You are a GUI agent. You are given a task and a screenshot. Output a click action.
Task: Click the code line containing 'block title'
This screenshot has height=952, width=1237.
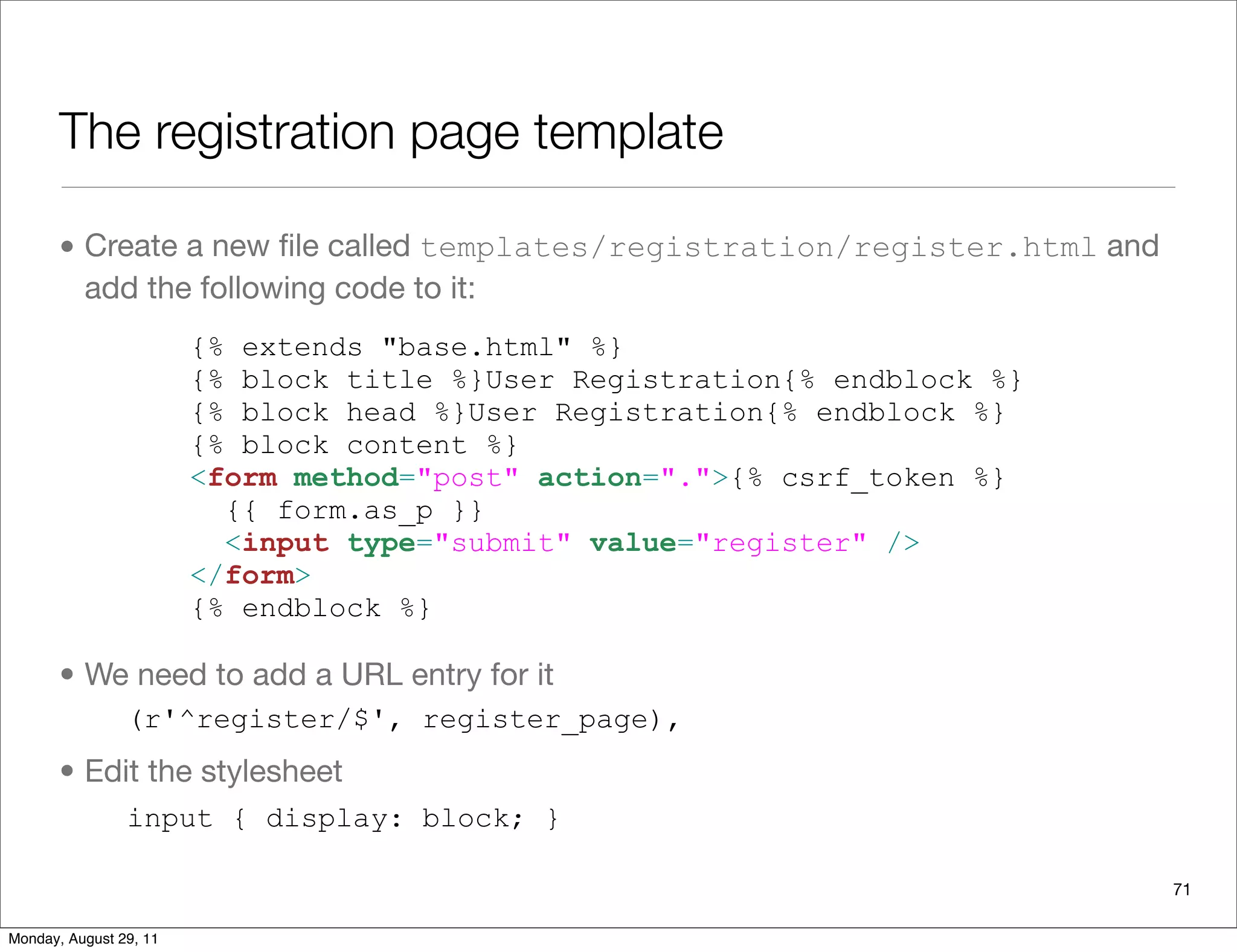point(606,380)
